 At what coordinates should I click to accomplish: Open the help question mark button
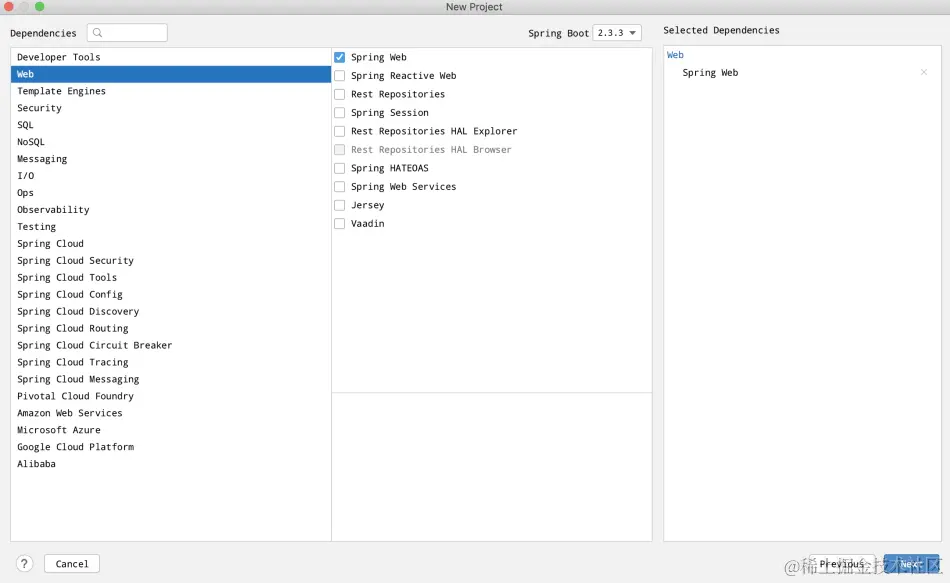pyautogui.click(x=24, y=564)
